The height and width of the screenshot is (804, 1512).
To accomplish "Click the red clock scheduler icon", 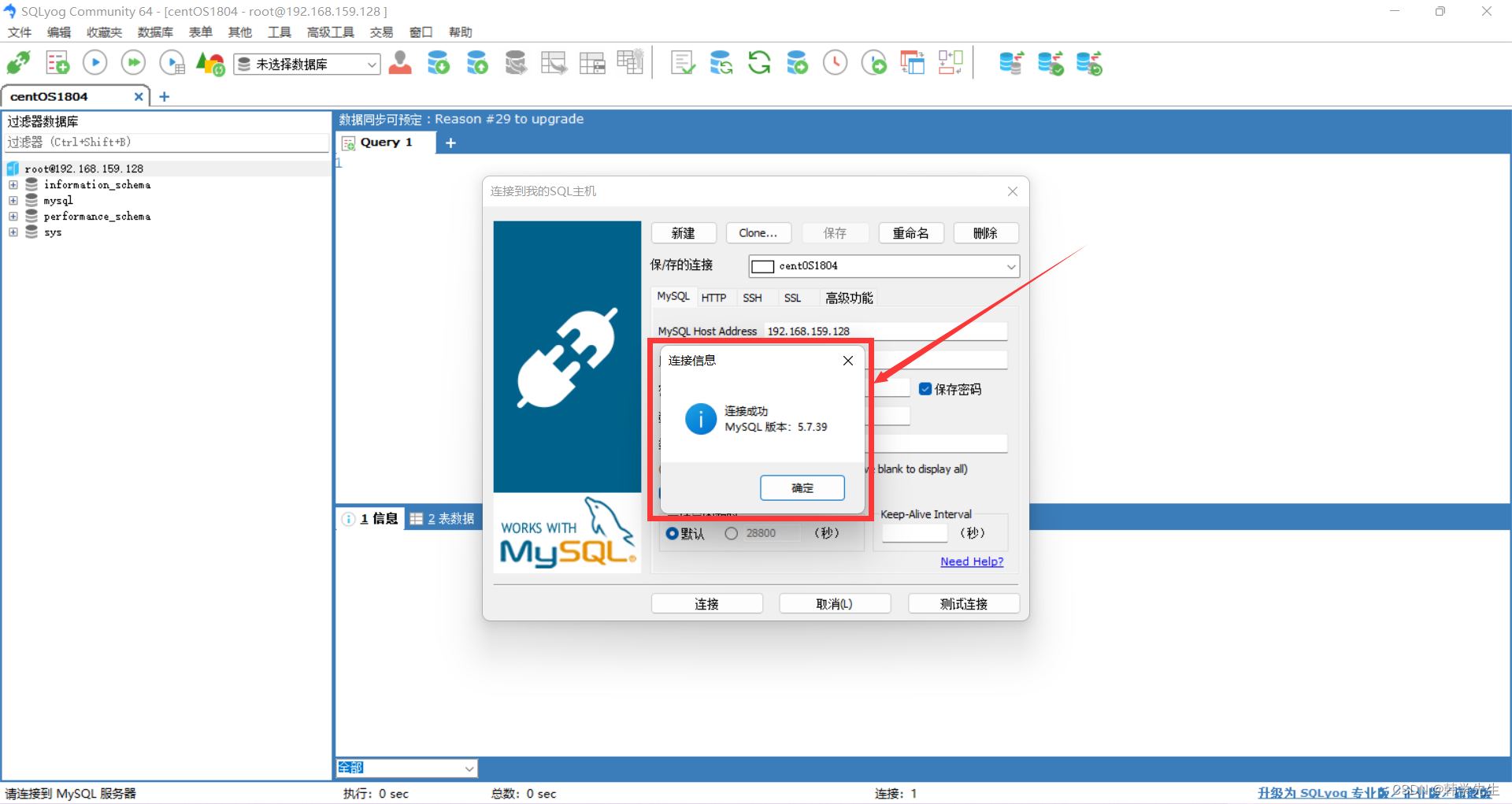I will [x=835, y=62].
